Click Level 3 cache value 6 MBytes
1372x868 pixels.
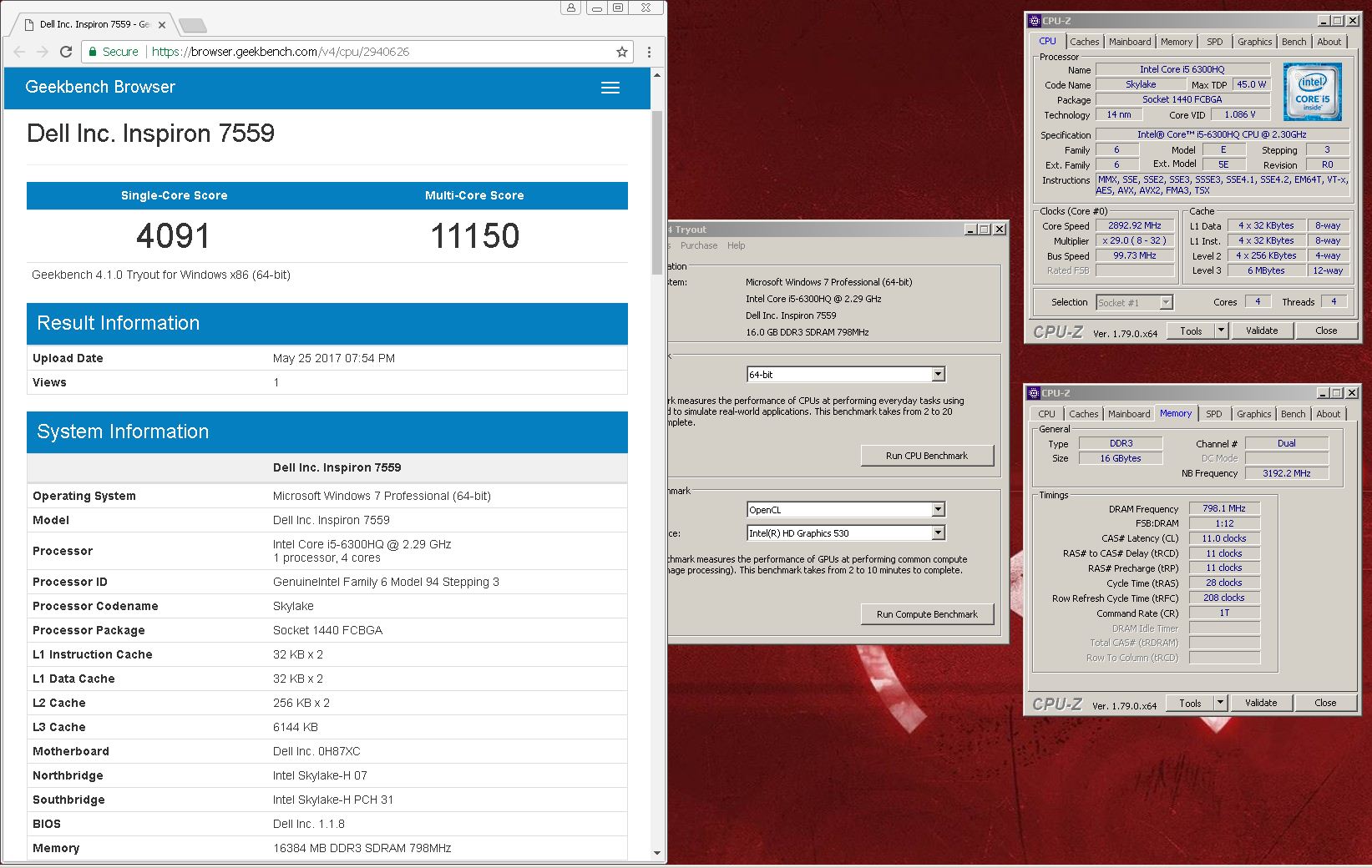tap(1267, 270)
